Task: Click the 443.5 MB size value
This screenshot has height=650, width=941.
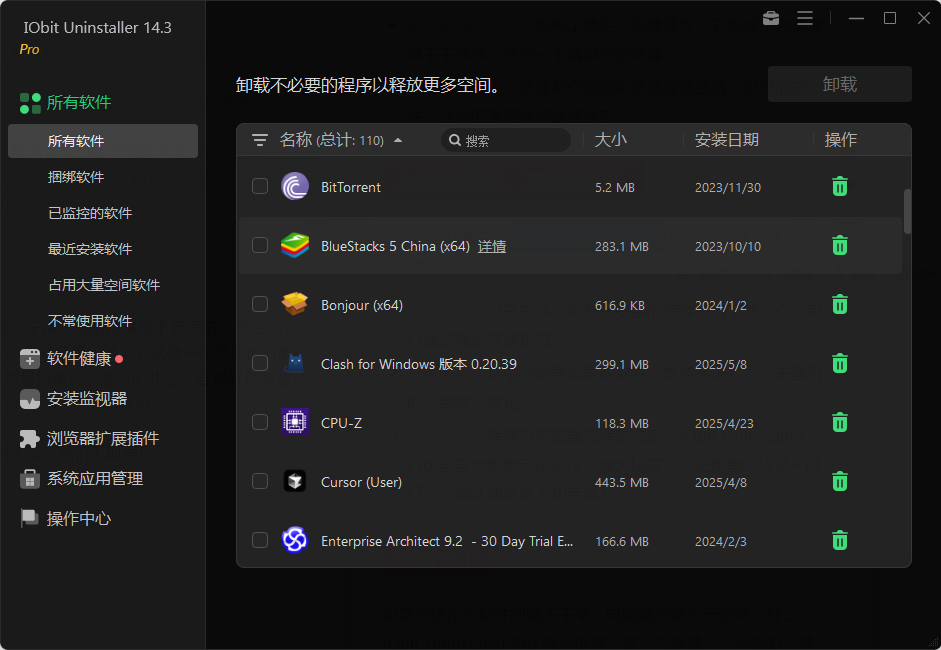Action: 622,483
